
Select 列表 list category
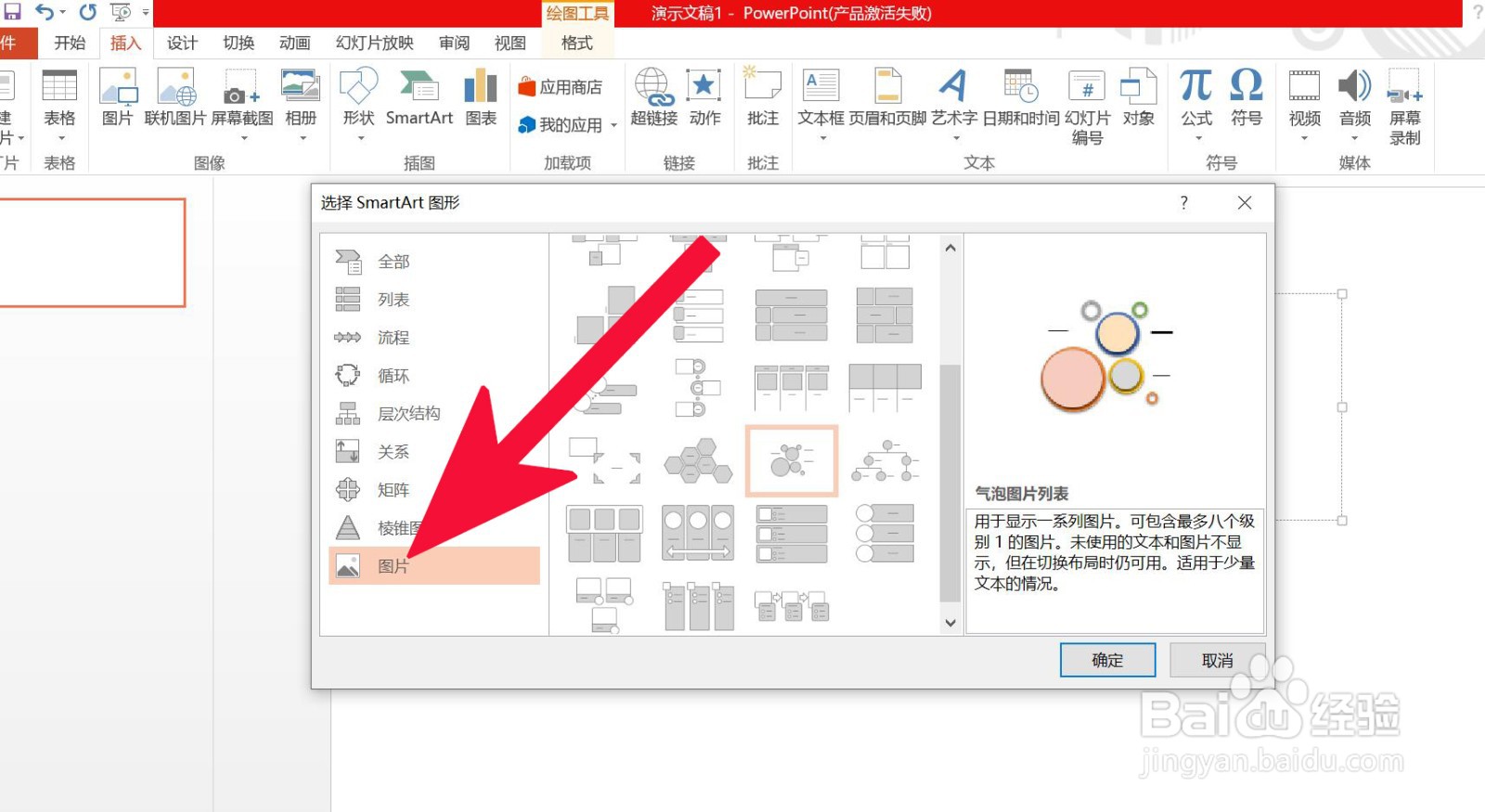pos(434,300)
